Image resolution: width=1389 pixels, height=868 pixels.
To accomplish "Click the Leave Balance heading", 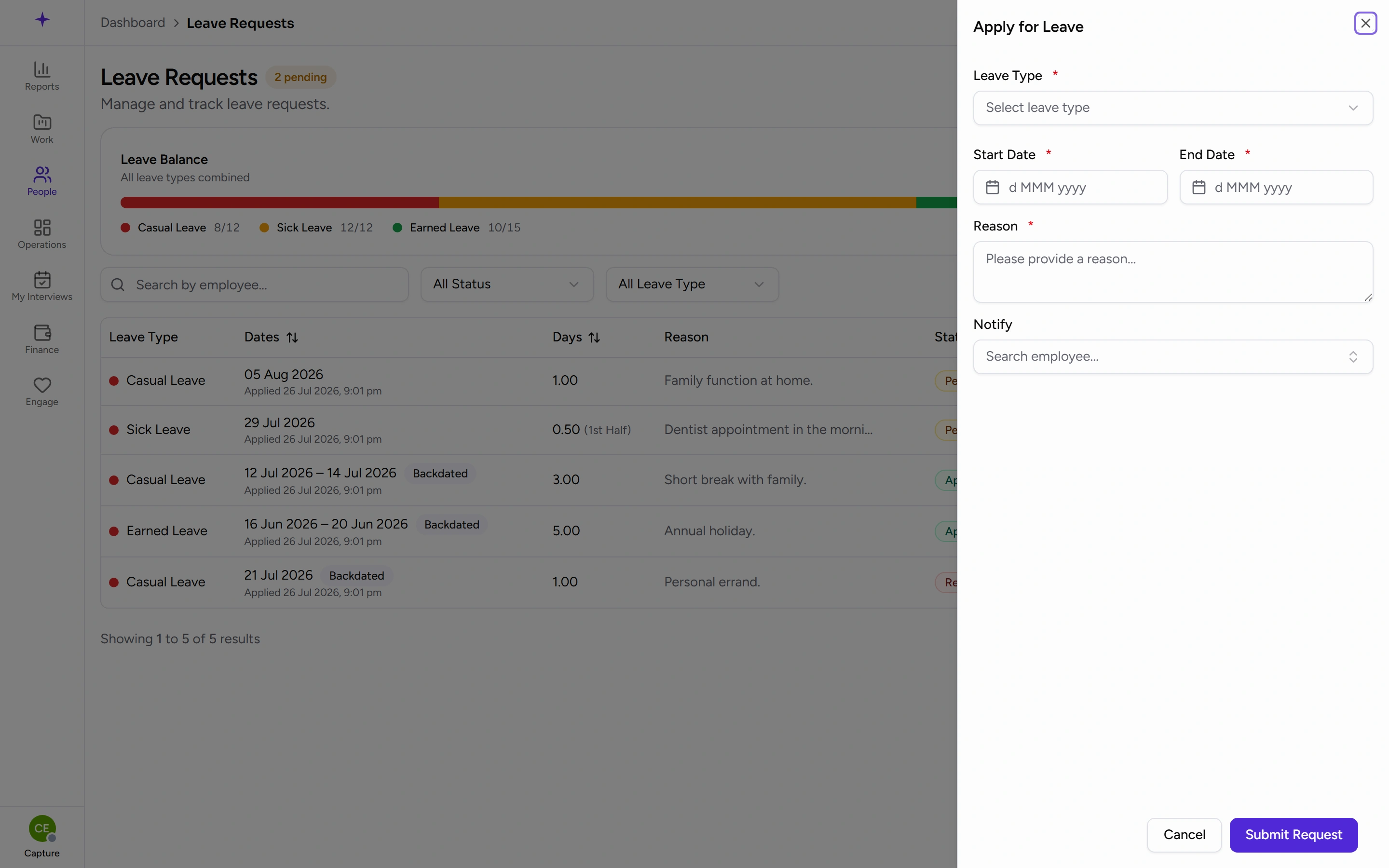I will coord(164,160).
